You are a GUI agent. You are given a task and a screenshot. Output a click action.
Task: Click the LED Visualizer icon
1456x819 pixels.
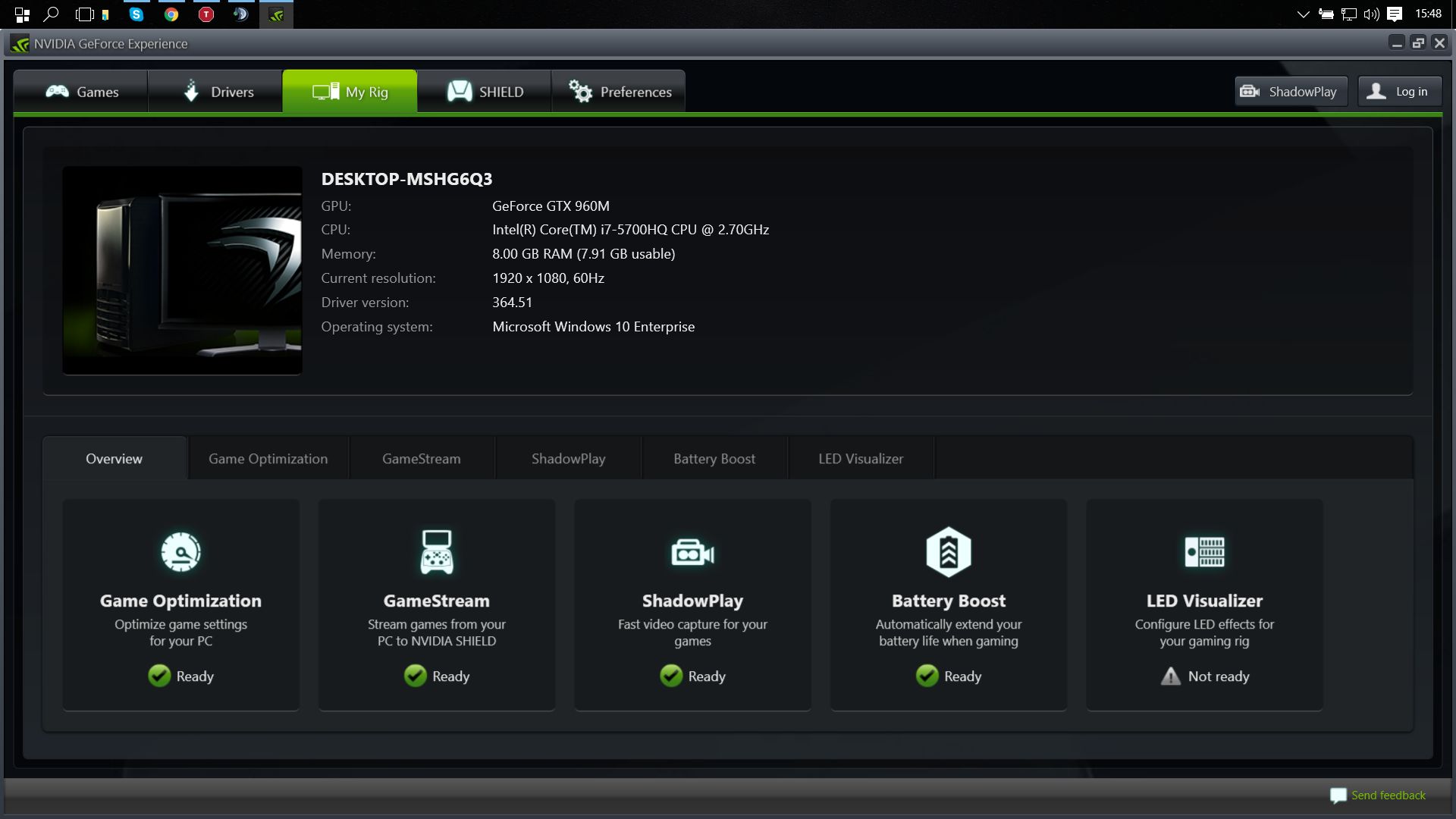[x=1204, y=552]
